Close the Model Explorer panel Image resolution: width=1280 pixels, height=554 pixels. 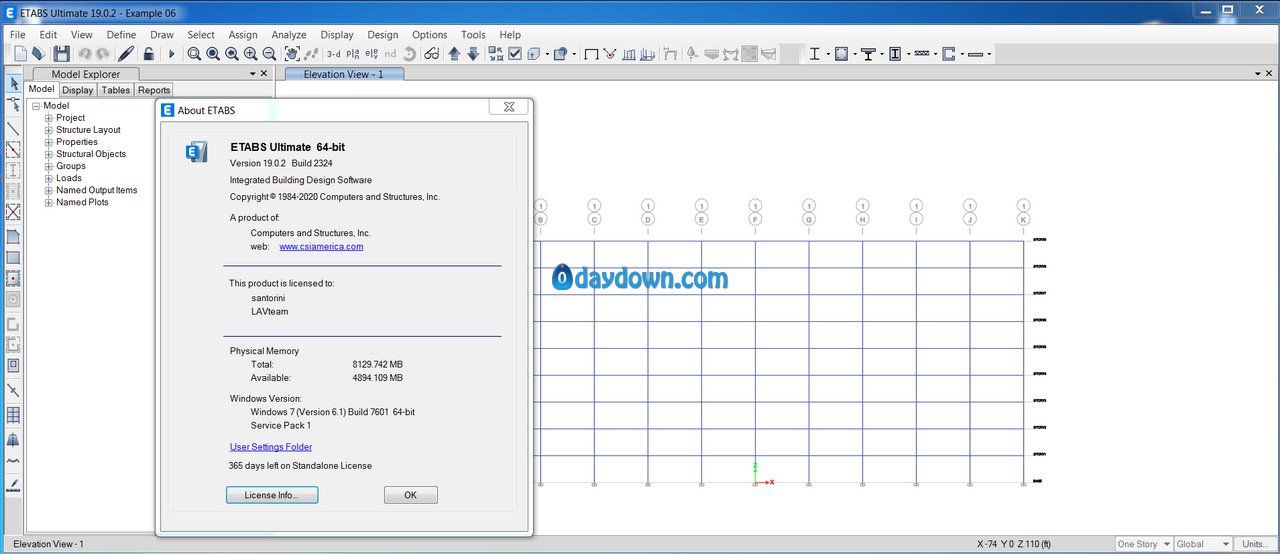(264, 73)
